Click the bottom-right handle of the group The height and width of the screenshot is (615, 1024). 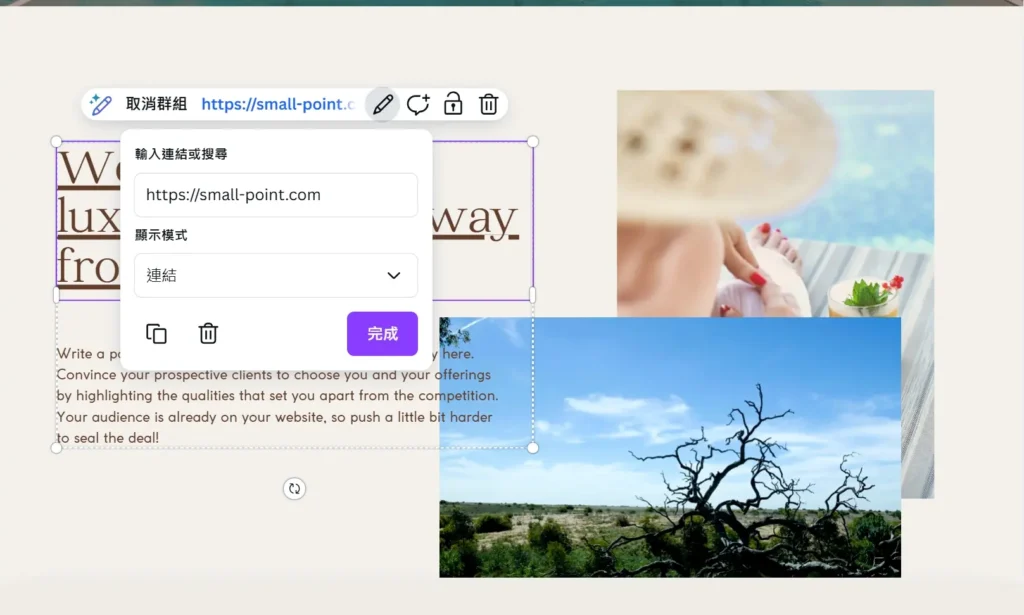533,448
